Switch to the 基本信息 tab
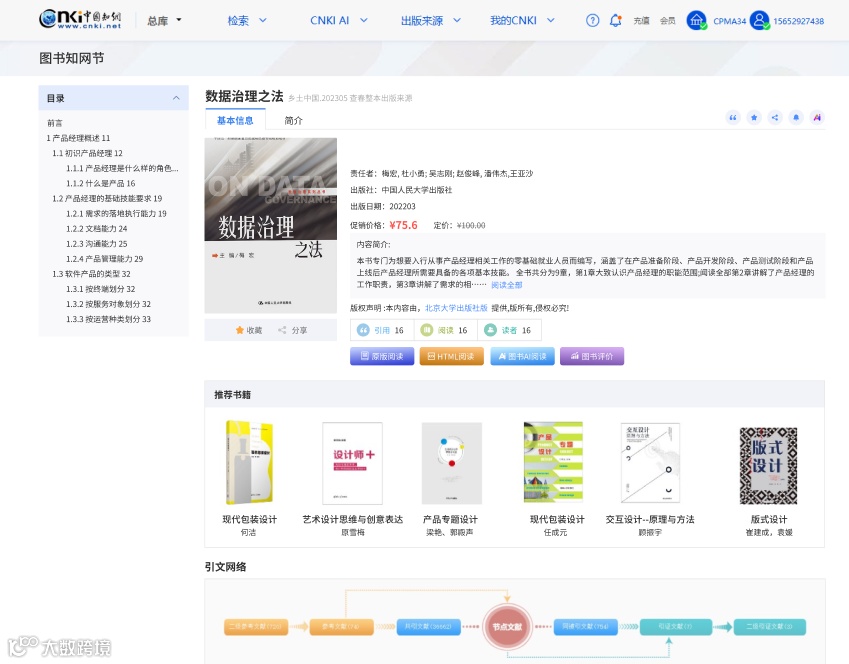 [x=235, y=120]
